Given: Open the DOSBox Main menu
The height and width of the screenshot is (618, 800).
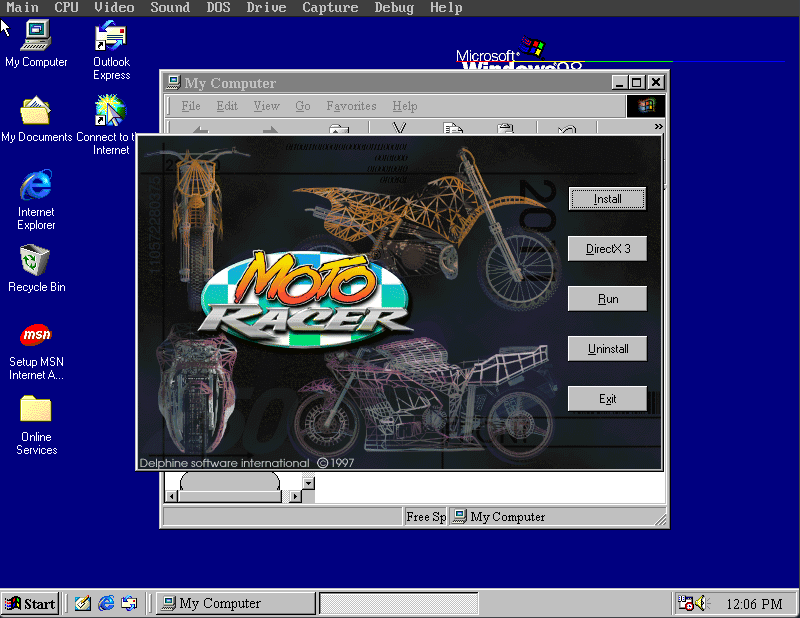Looking at the screenshot, I should coord(22,8).
